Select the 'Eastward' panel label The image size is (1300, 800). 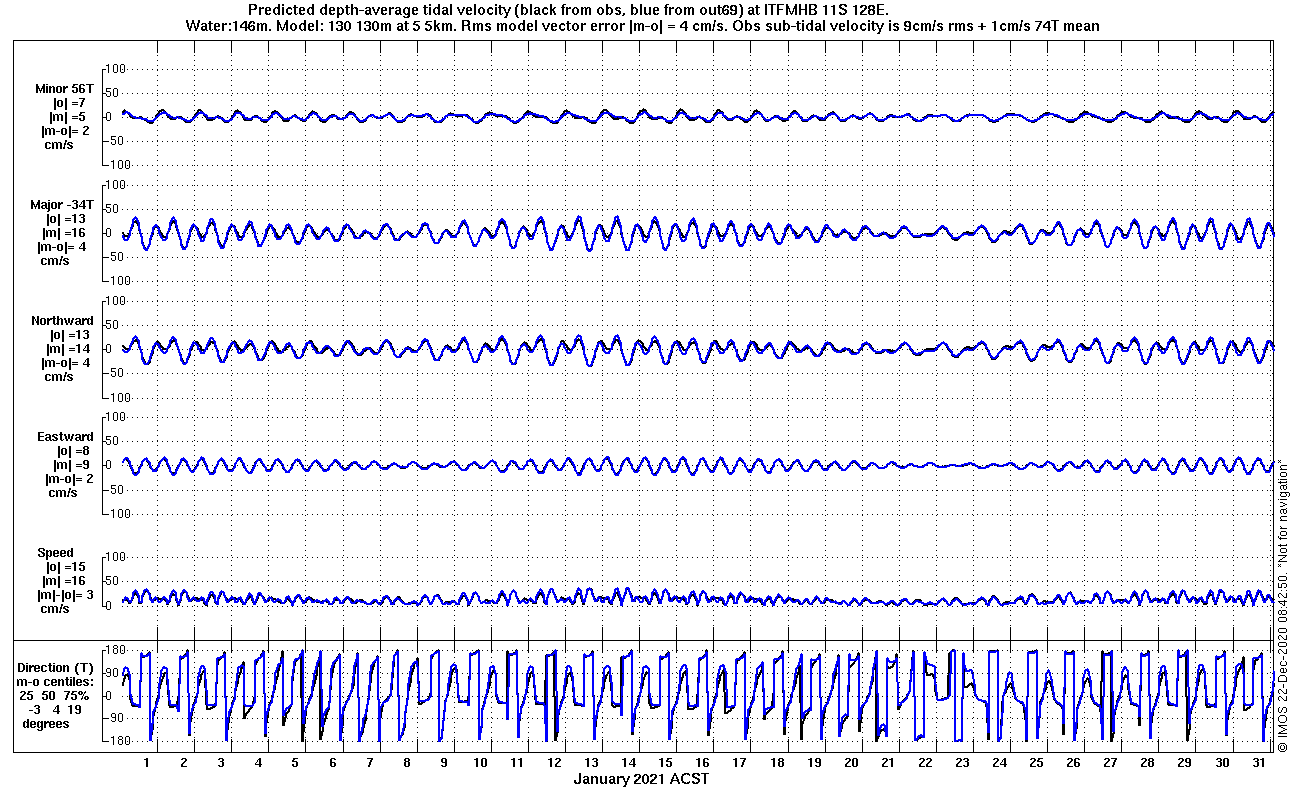pos(65,437)
